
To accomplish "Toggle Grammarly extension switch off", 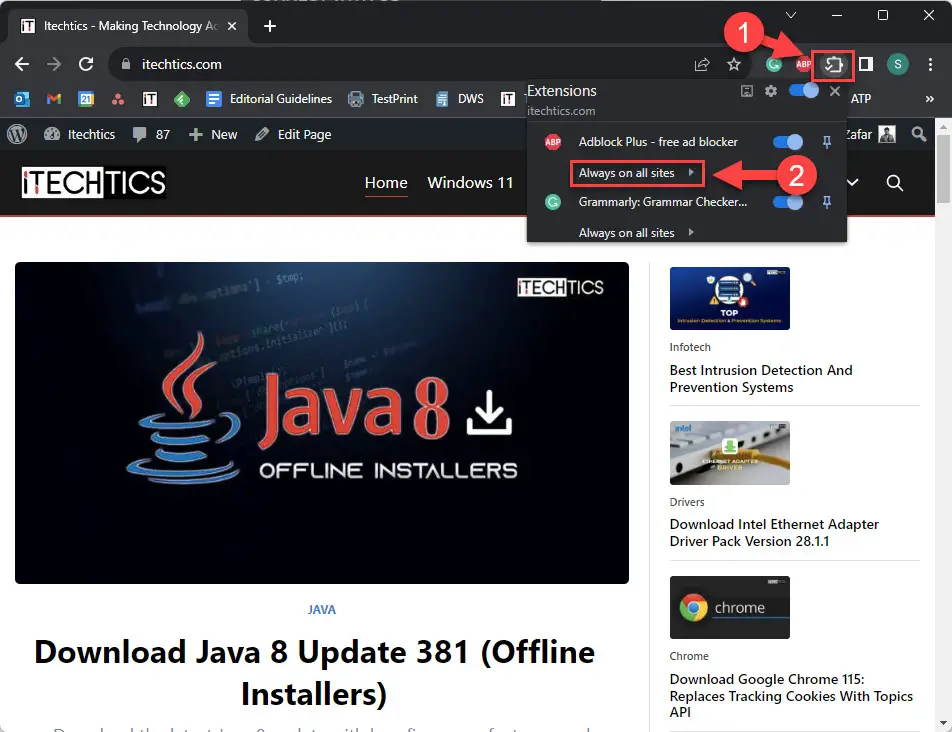I will pyautogui.click(x=788, y=202).
